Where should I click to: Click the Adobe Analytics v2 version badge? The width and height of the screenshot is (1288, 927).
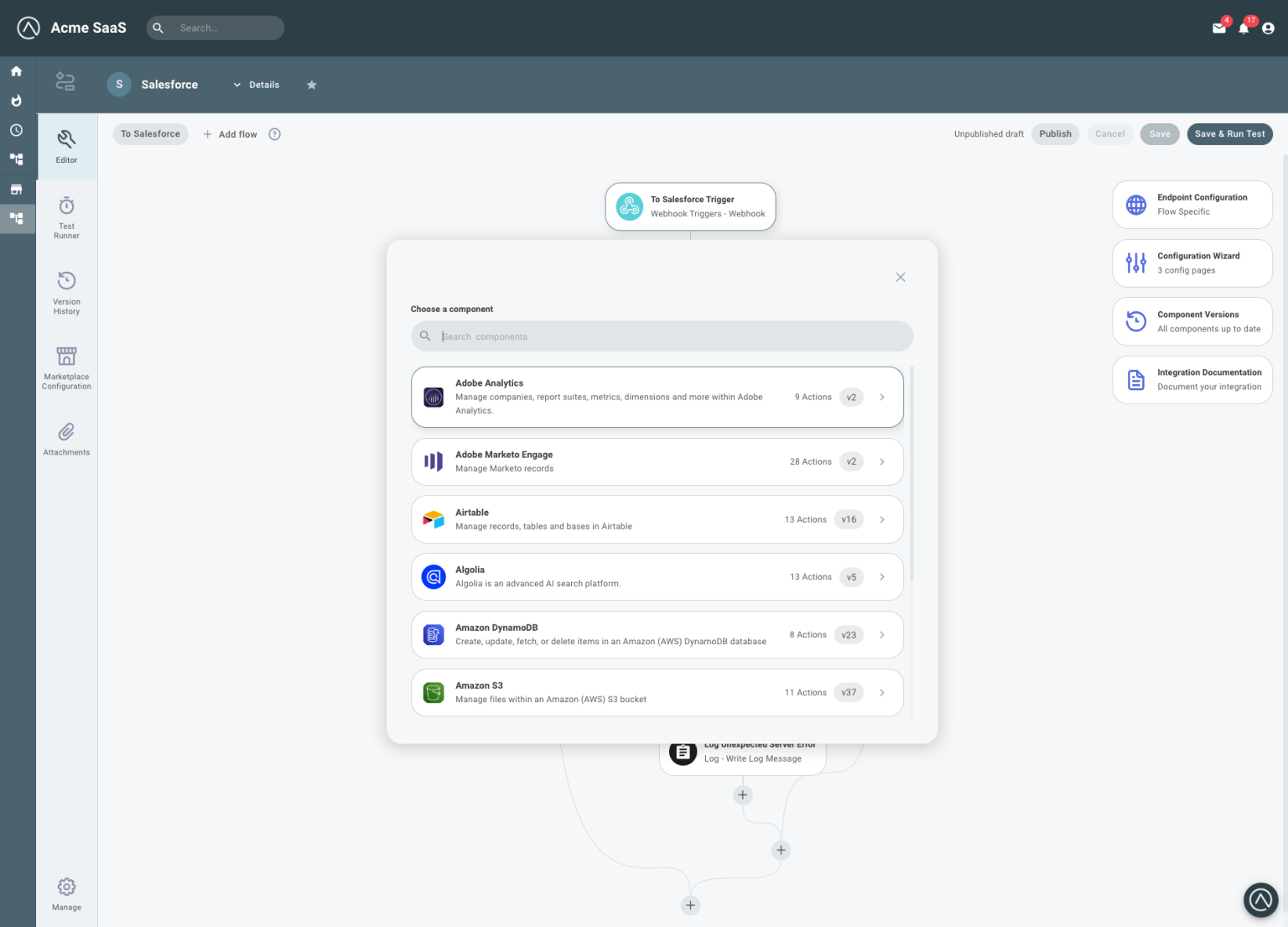click(851, 398)
